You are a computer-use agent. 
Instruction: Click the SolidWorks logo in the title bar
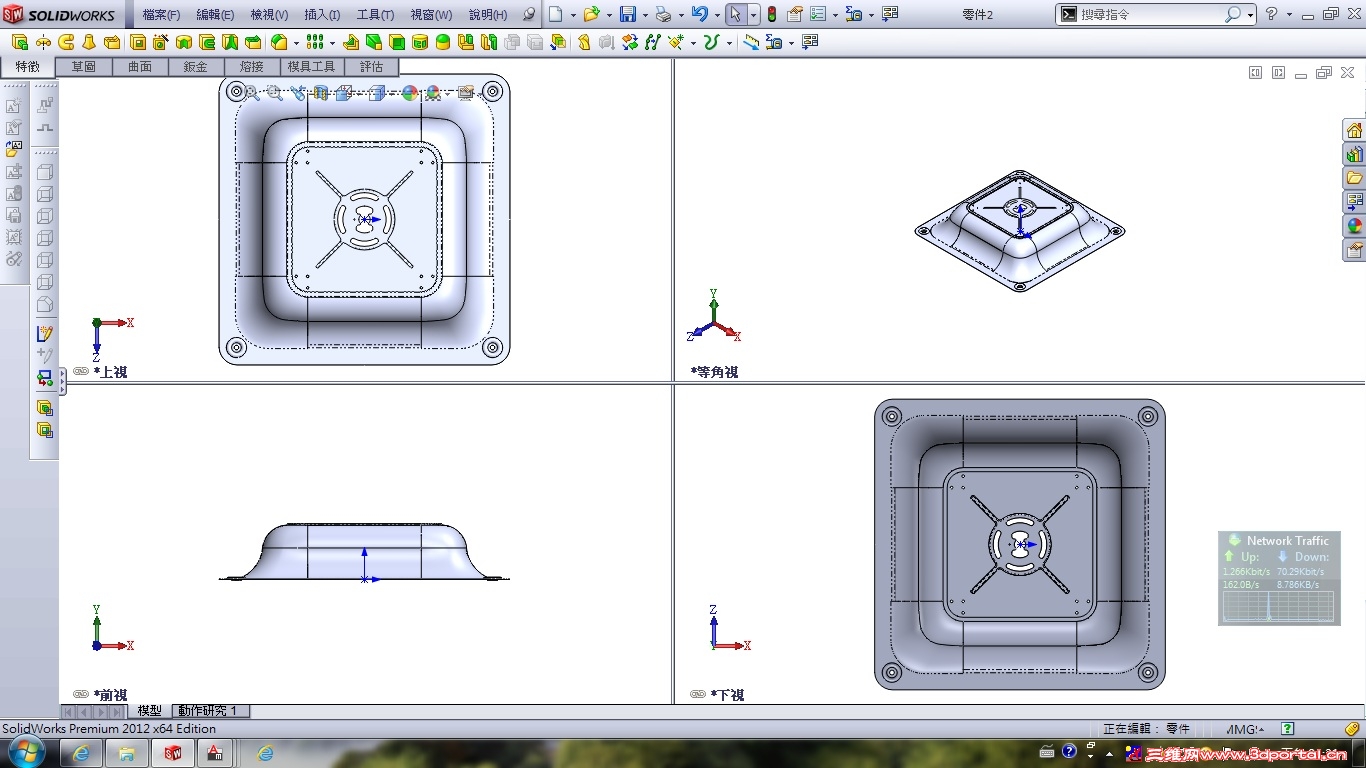(60, 15)
